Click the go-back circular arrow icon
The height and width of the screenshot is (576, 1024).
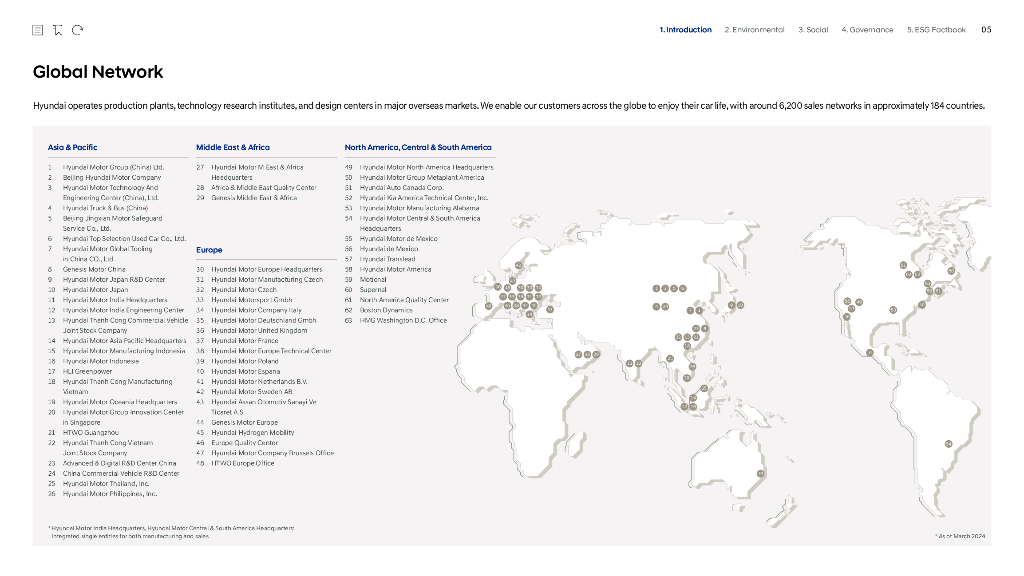pyautogui.click(x=78, y=30)
